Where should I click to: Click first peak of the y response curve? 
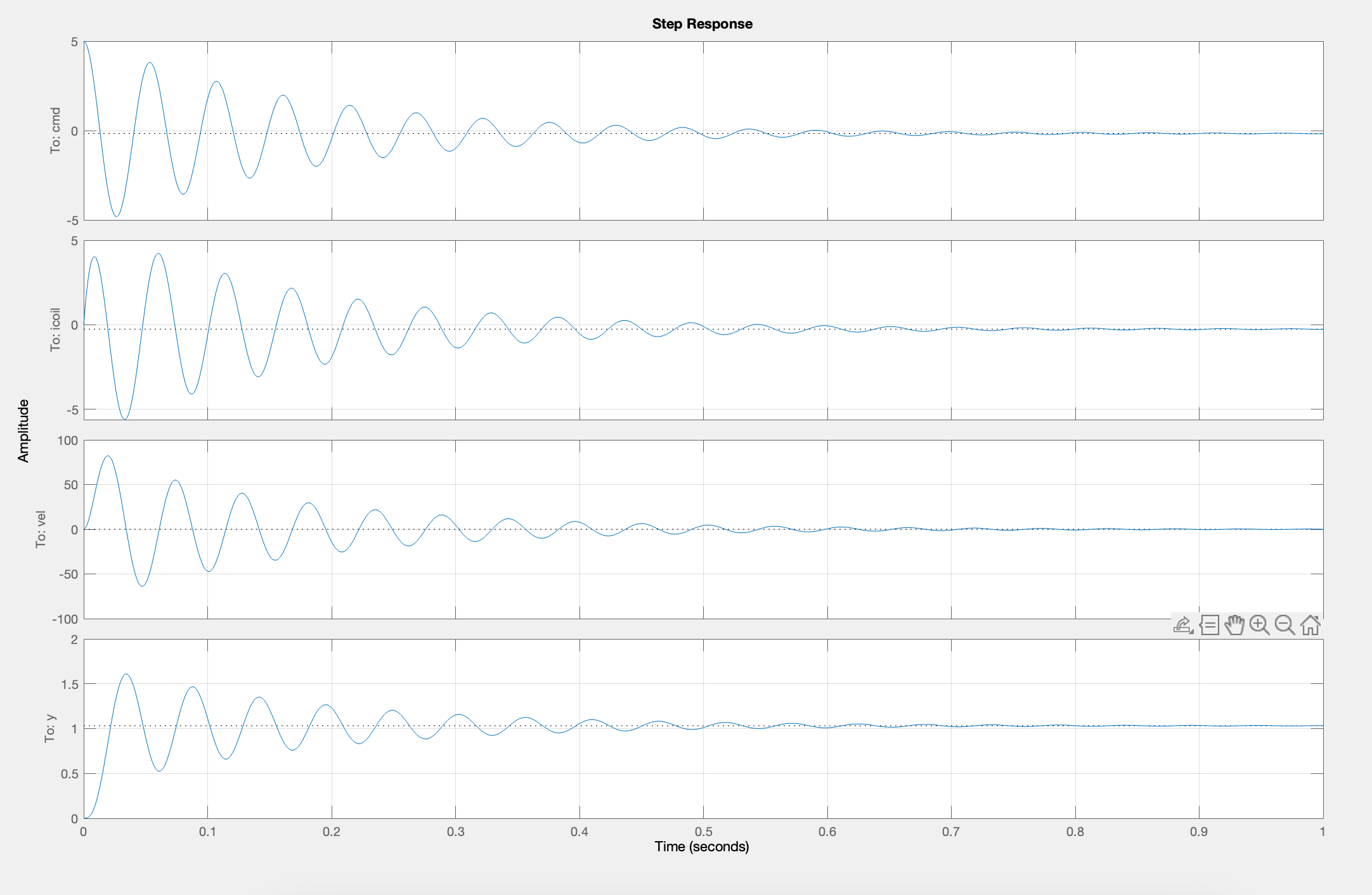127,674
